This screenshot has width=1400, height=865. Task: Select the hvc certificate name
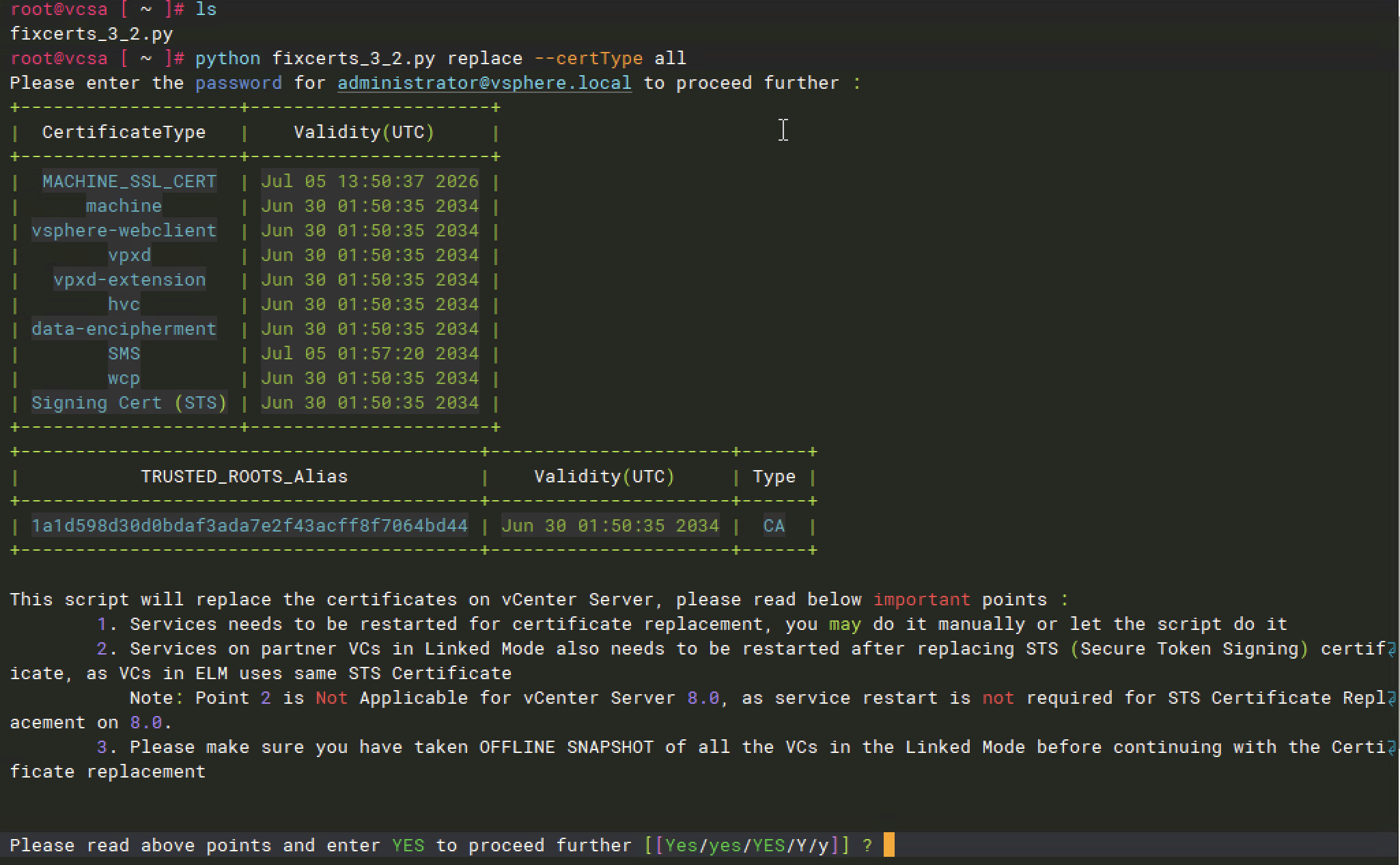point(124,305)
